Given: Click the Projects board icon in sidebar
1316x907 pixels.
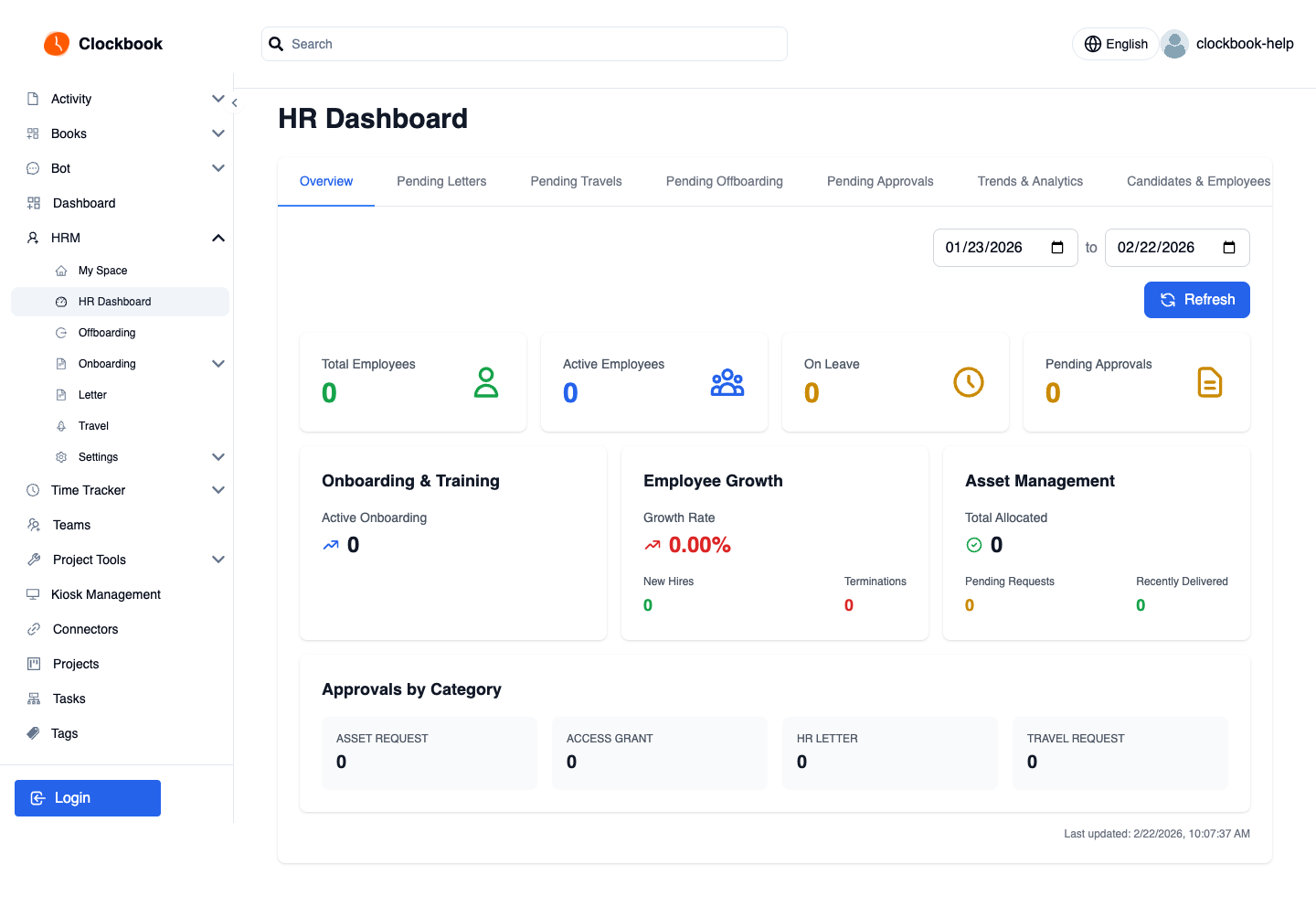Looking at the screenshot, I should [x=34, y=664].
